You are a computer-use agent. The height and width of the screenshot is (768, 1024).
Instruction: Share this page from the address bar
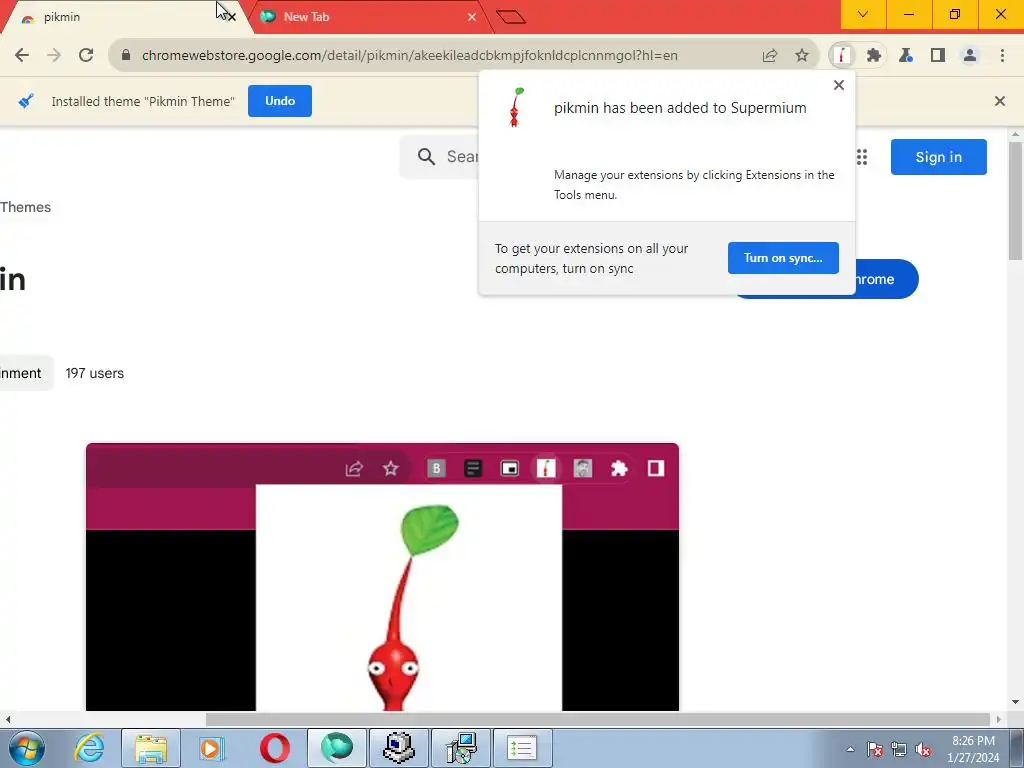tap(770, 56)
